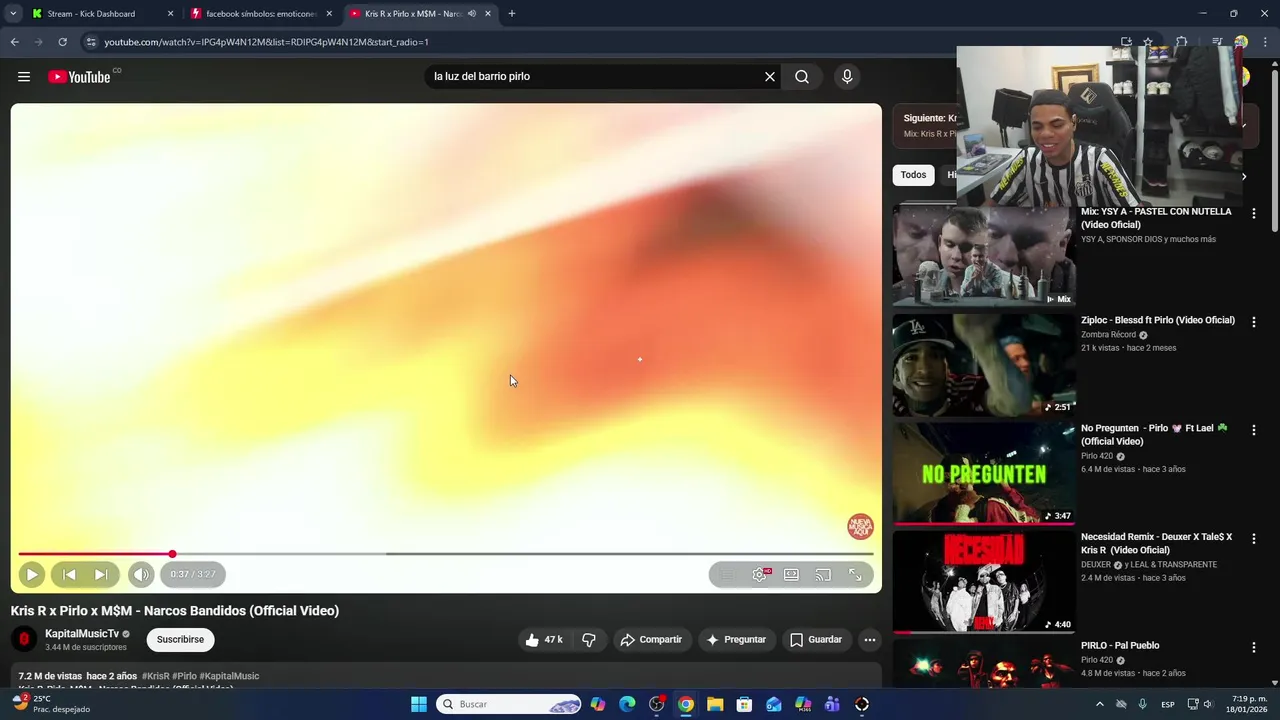Select the Todos filter chip
The image size is (1280, 720).
click(913, 175)
